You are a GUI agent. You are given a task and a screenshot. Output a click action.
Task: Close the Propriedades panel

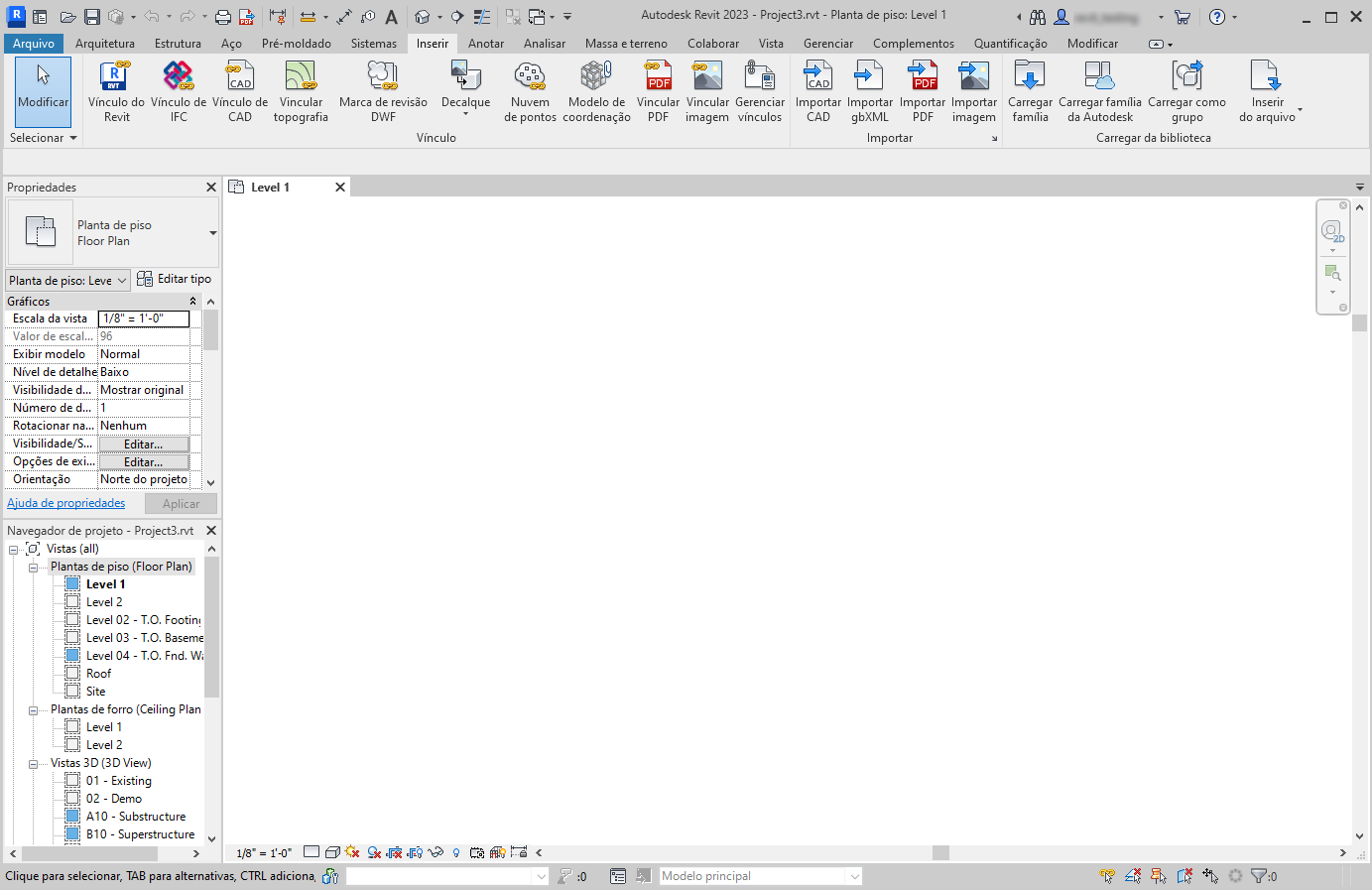click(x=211, y=188)
